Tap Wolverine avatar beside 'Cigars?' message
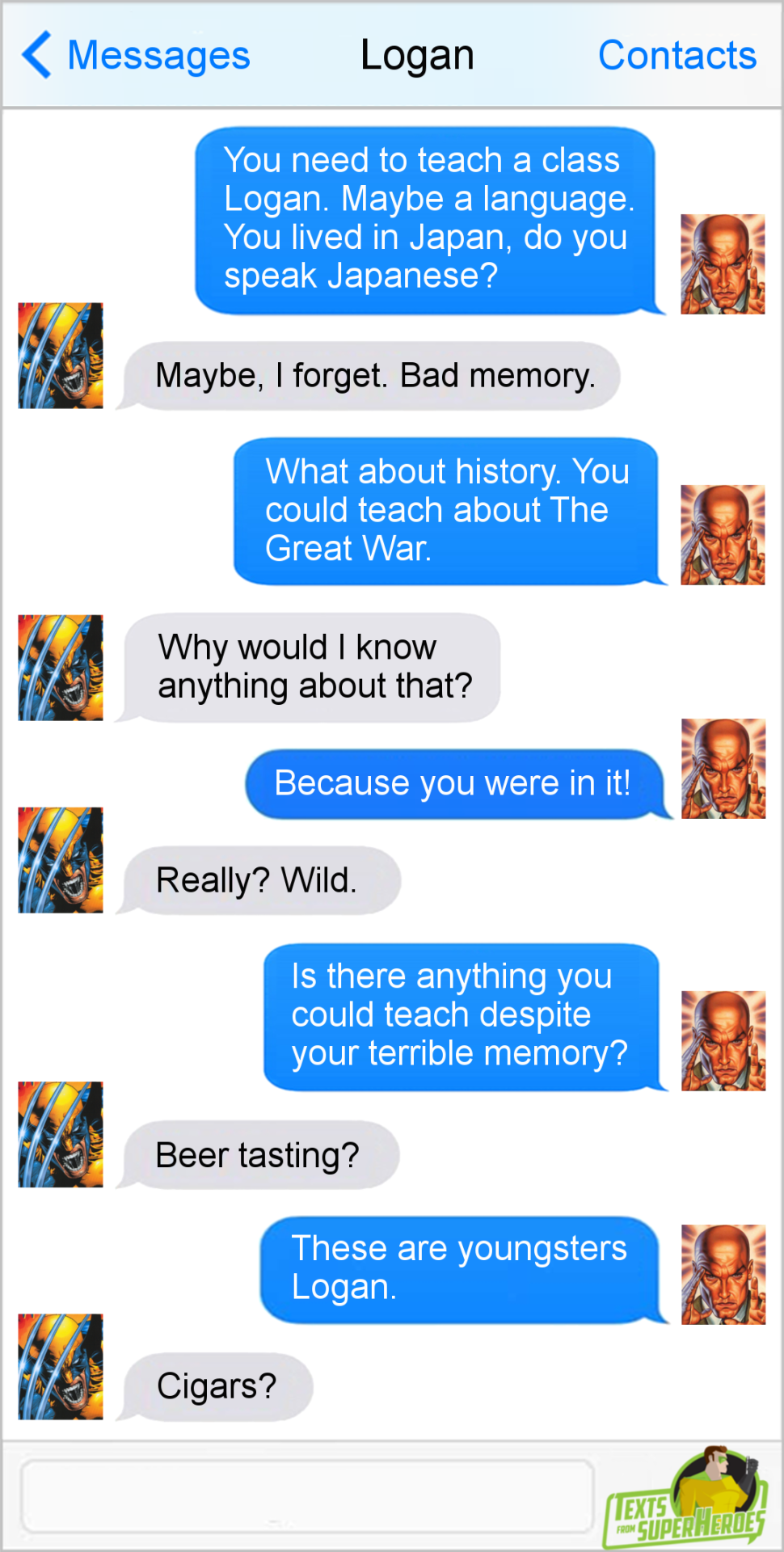The image size is (784, 1552). click(x=61, y=1367)
